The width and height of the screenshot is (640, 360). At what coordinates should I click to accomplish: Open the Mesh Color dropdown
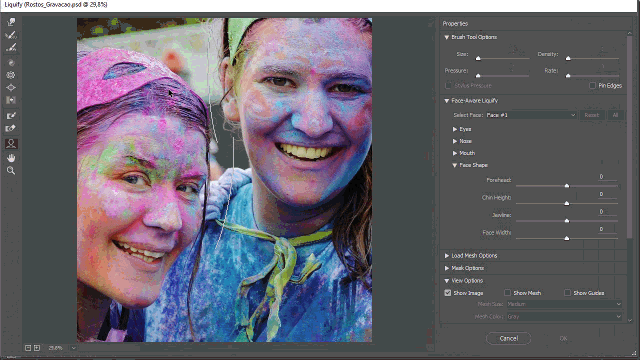tap(564, 316)
